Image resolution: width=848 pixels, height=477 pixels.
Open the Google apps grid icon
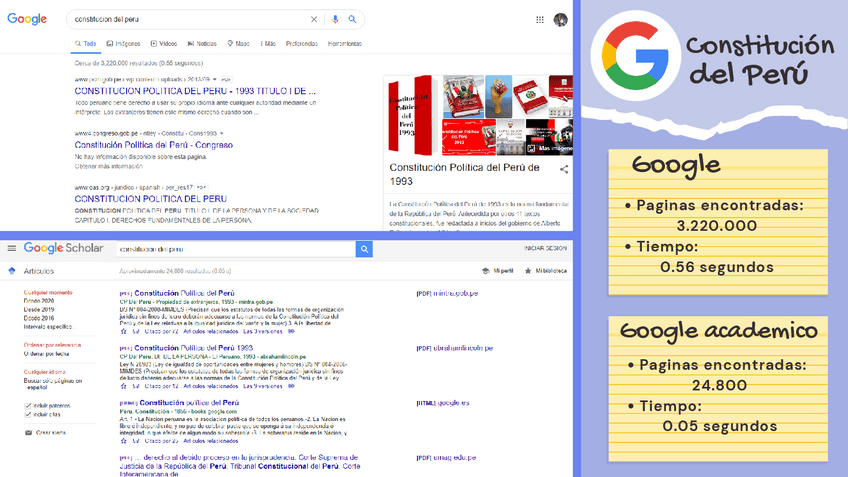(540, 19)
